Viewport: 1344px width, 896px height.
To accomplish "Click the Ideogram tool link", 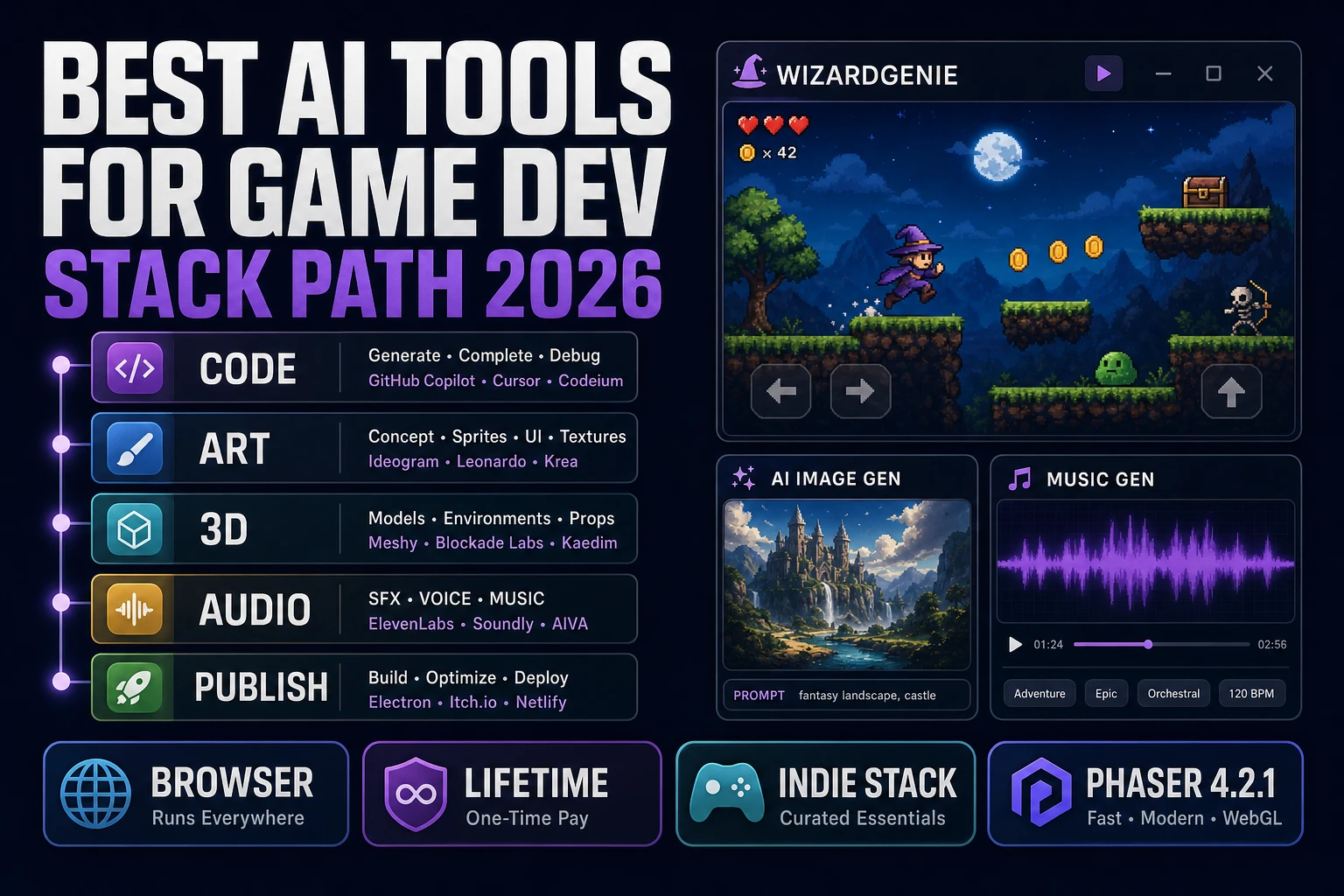I will click(x=403, y=461).
